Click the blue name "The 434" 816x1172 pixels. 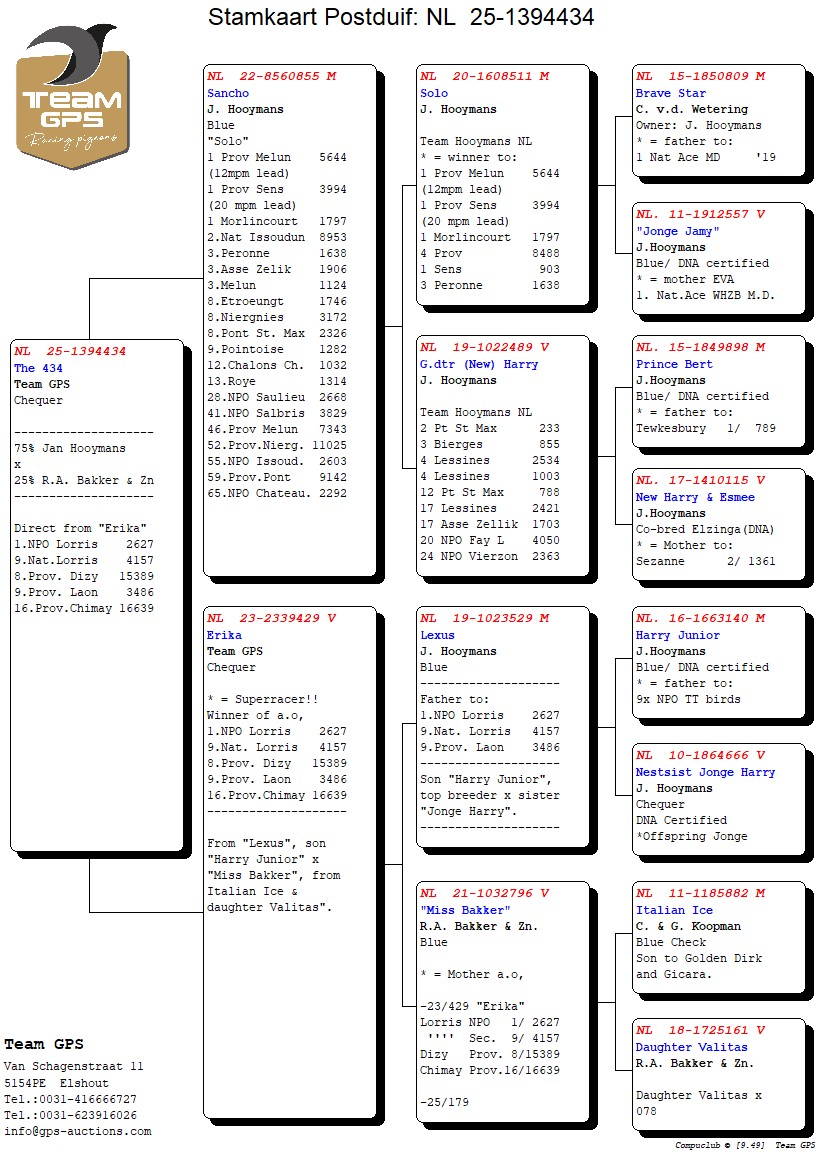(x=38, y=368)
